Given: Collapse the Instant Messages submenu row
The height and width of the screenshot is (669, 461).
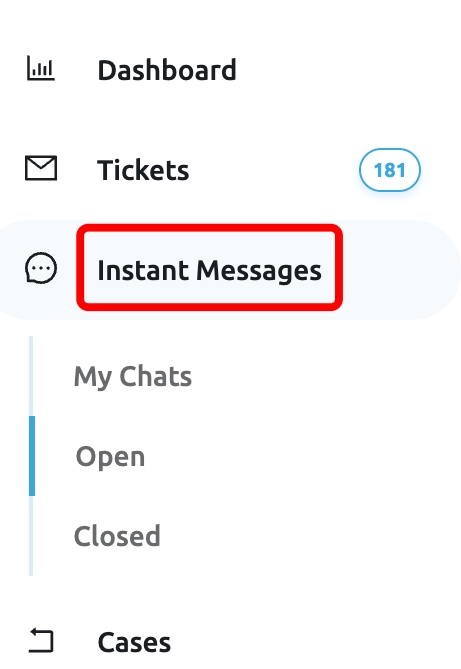Looking at the screenshot, I should click(x=230, y=270).
